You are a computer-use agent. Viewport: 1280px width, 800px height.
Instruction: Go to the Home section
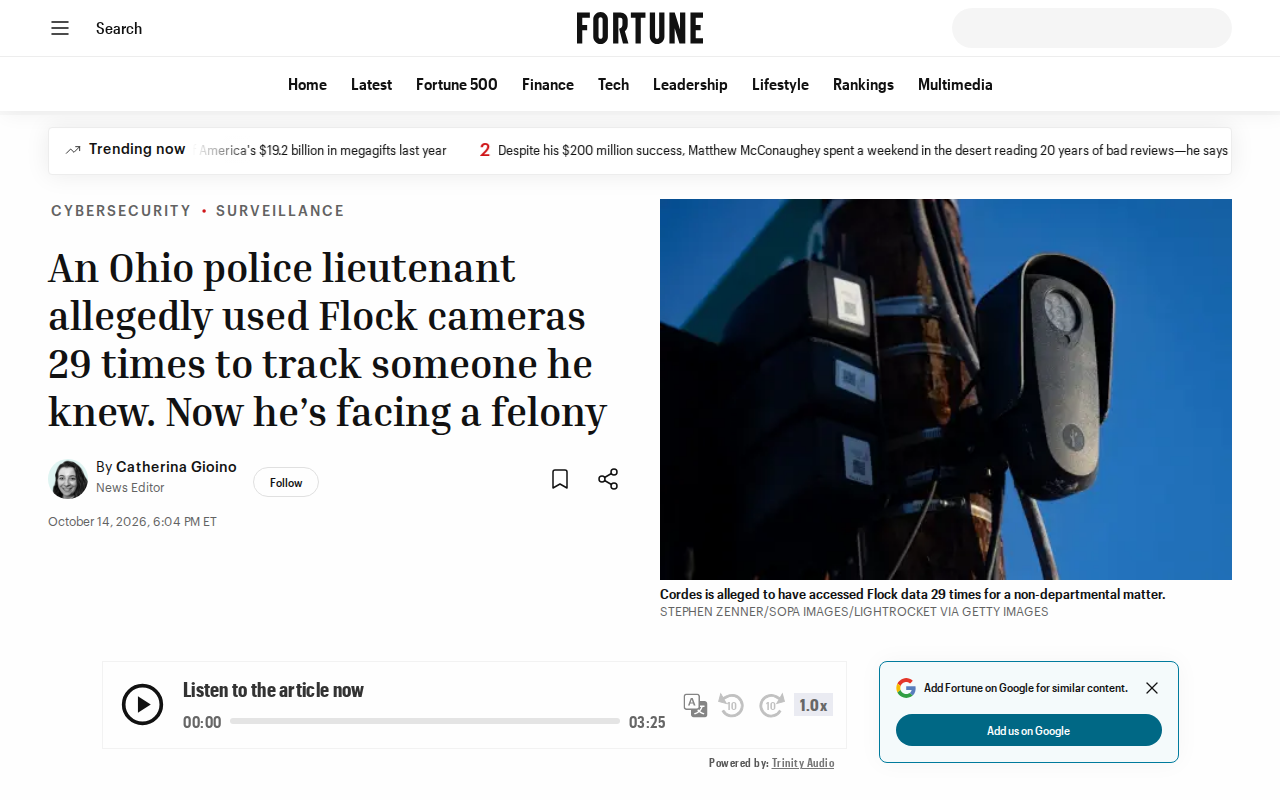[x=307, y=85]
